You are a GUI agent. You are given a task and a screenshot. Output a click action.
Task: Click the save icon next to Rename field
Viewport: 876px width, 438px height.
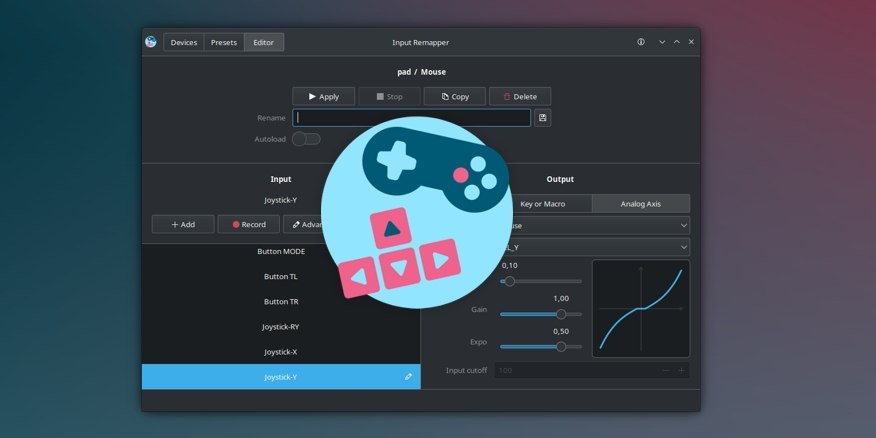tap(542, 118)
